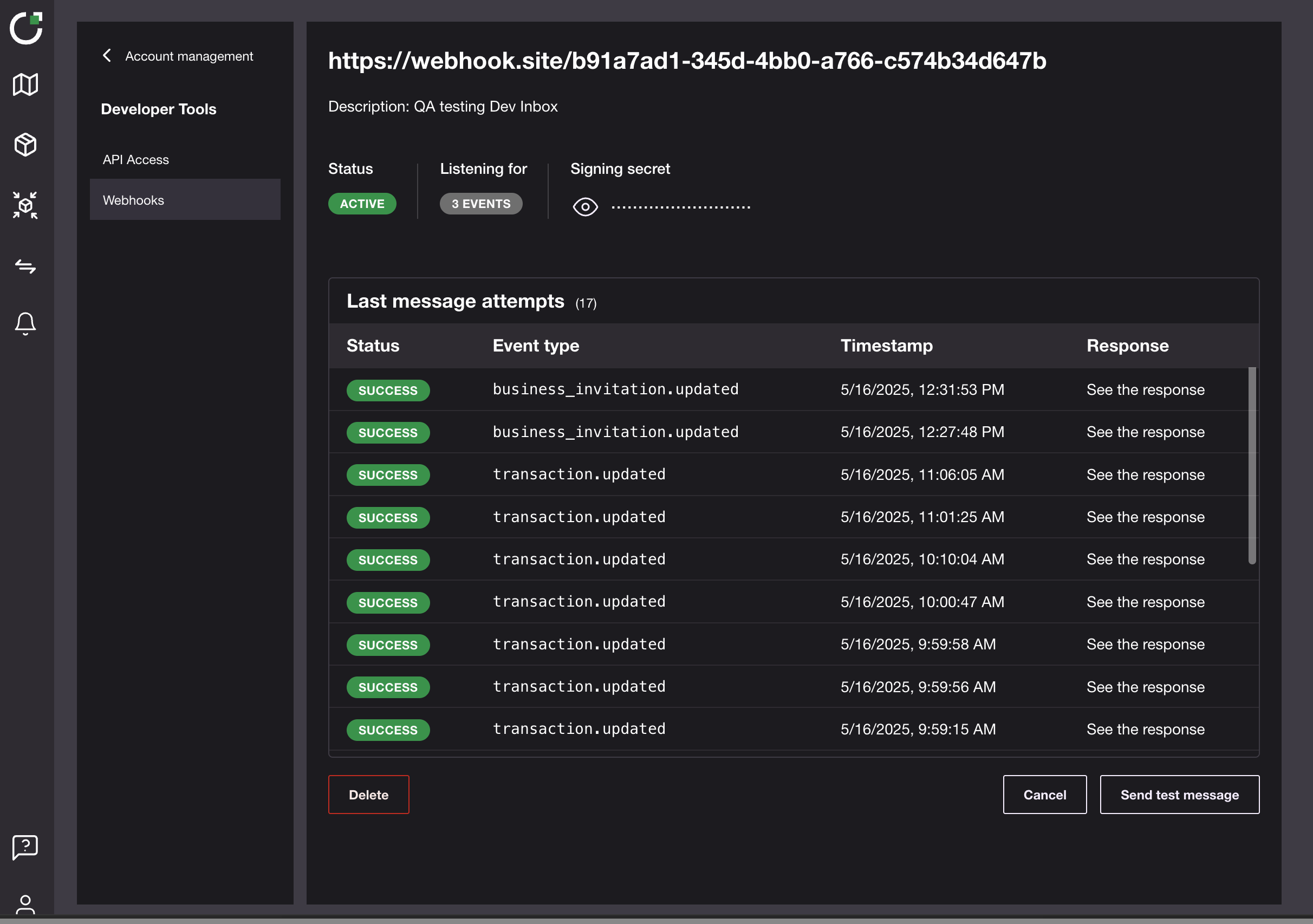Reveal signing secret with eye icon
Screen dimensions: 1313x924
pos(585,206)
